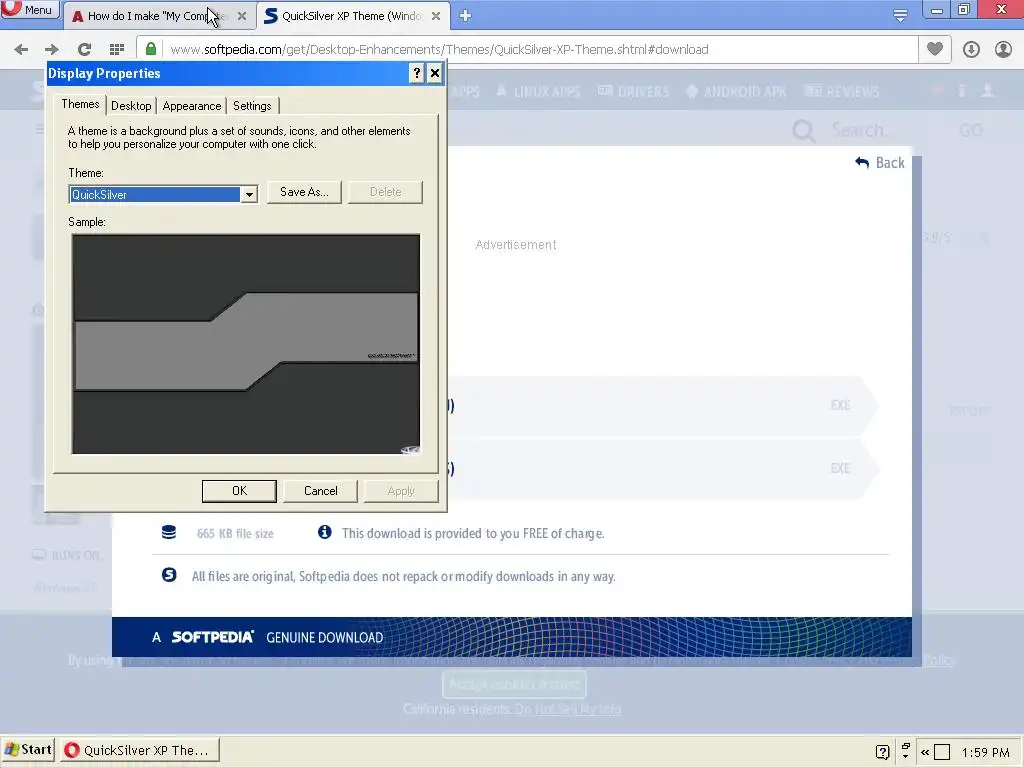
Task: Open the Speed Dial grid icon
Action: [x=117, y=50]
